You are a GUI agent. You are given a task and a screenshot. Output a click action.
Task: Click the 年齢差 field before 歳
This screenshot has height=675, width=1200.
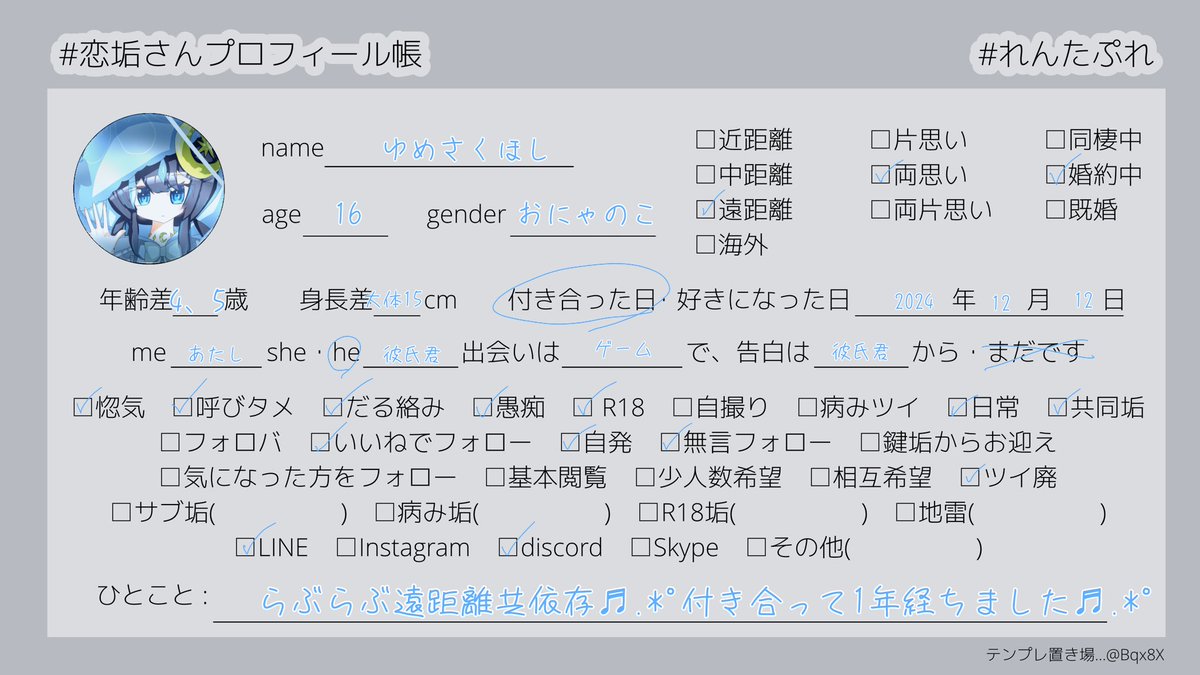point(196,301)
